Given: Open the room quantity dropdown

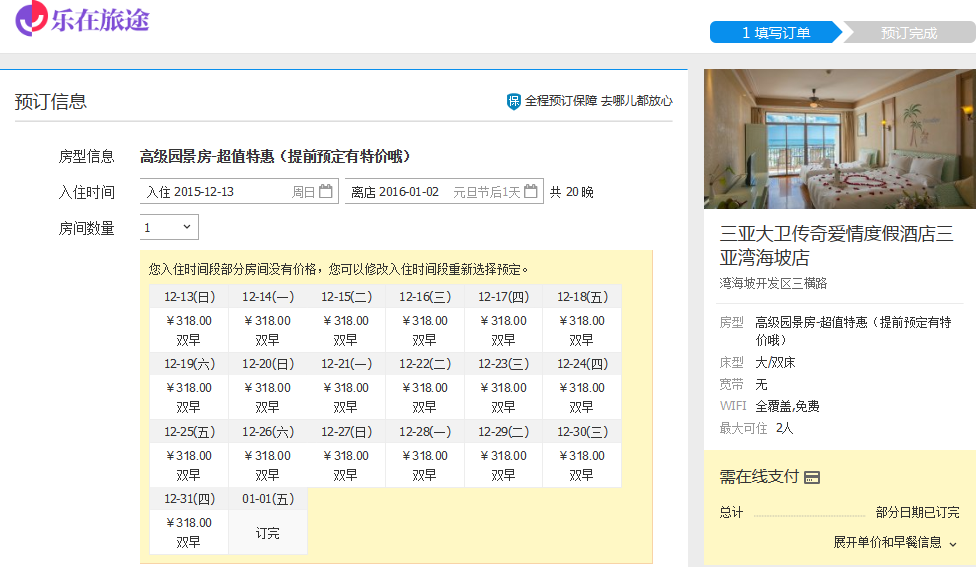Looking at the screenshot, I should pos(169,227).
